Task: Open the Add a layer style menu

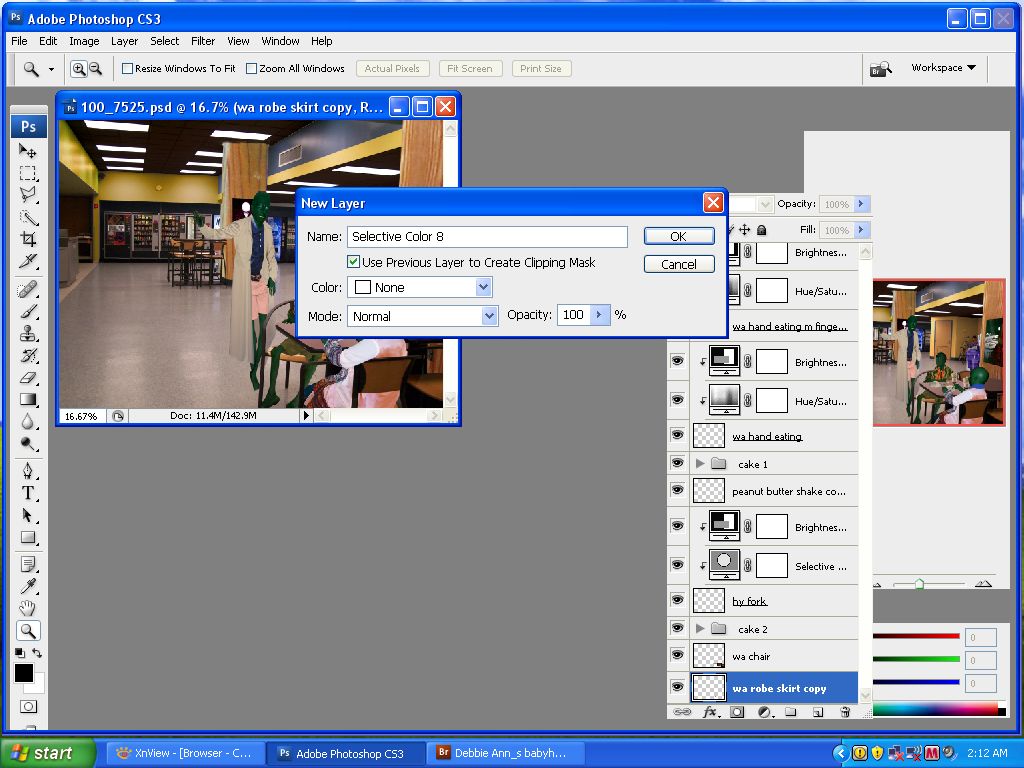Action: coord(710,712)
